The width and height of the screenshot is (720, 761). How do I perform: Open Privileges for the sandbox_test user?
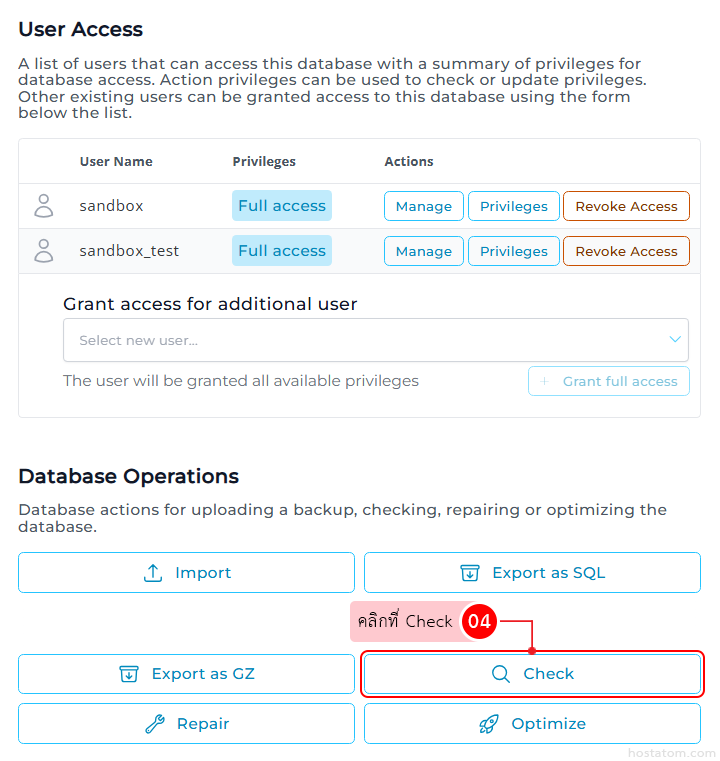coord(514,251)
